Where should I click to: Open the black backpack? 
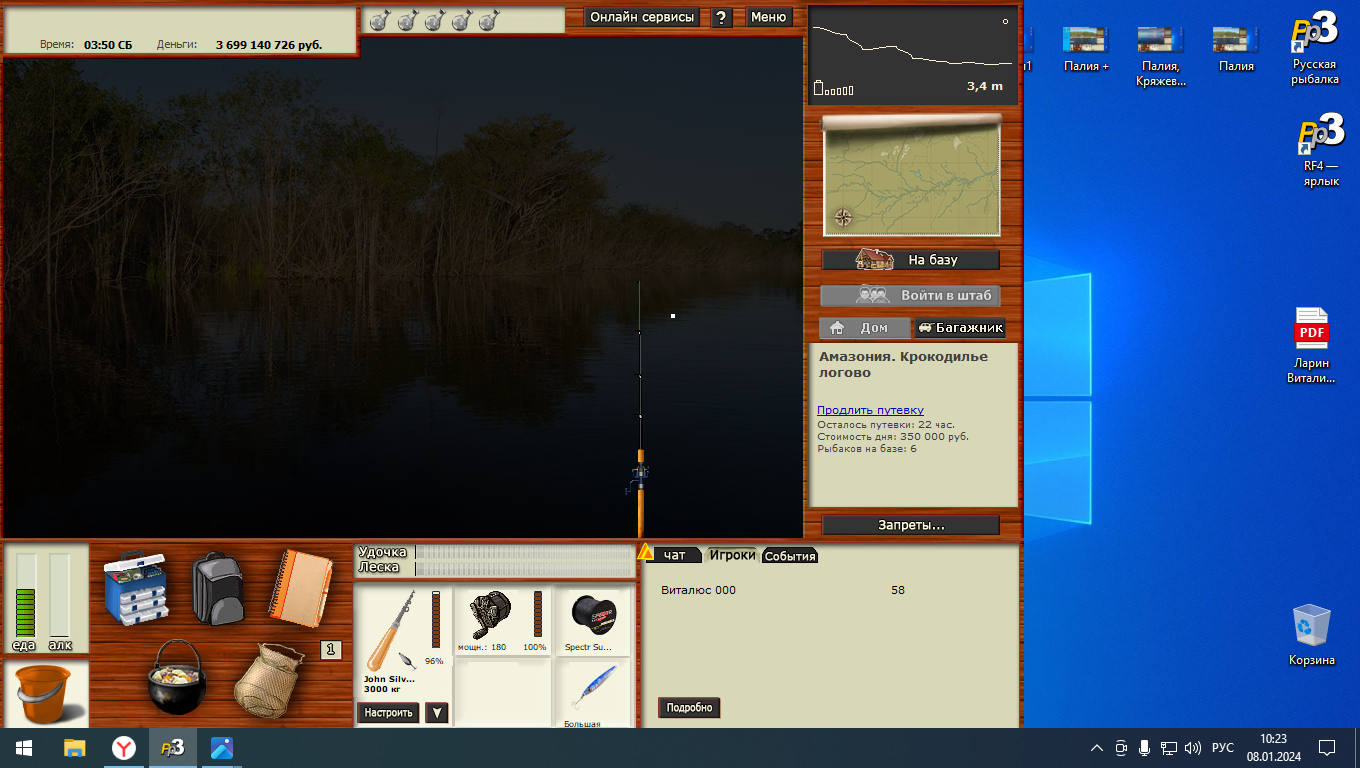(x=218, y=588)
